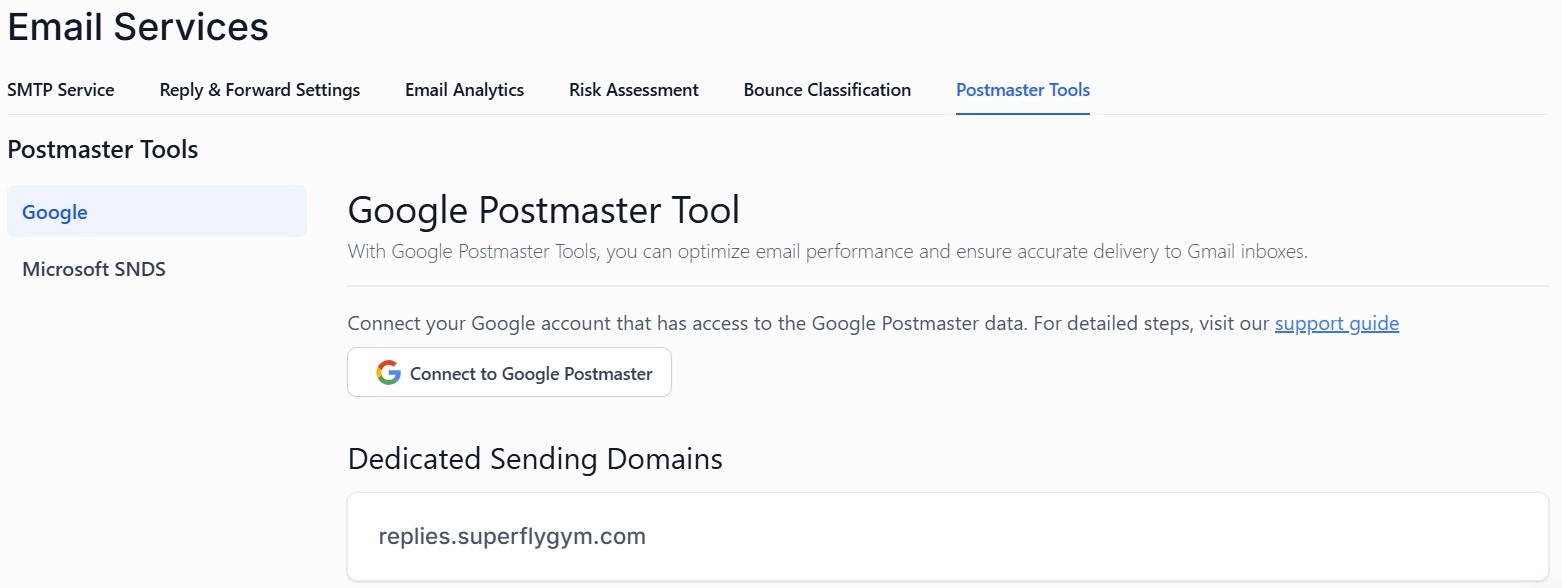The width and height of the screenshot is (1562, 588).
Task: Switch to Reply & Forward Settings tab
Action: (x=260, y=90)
